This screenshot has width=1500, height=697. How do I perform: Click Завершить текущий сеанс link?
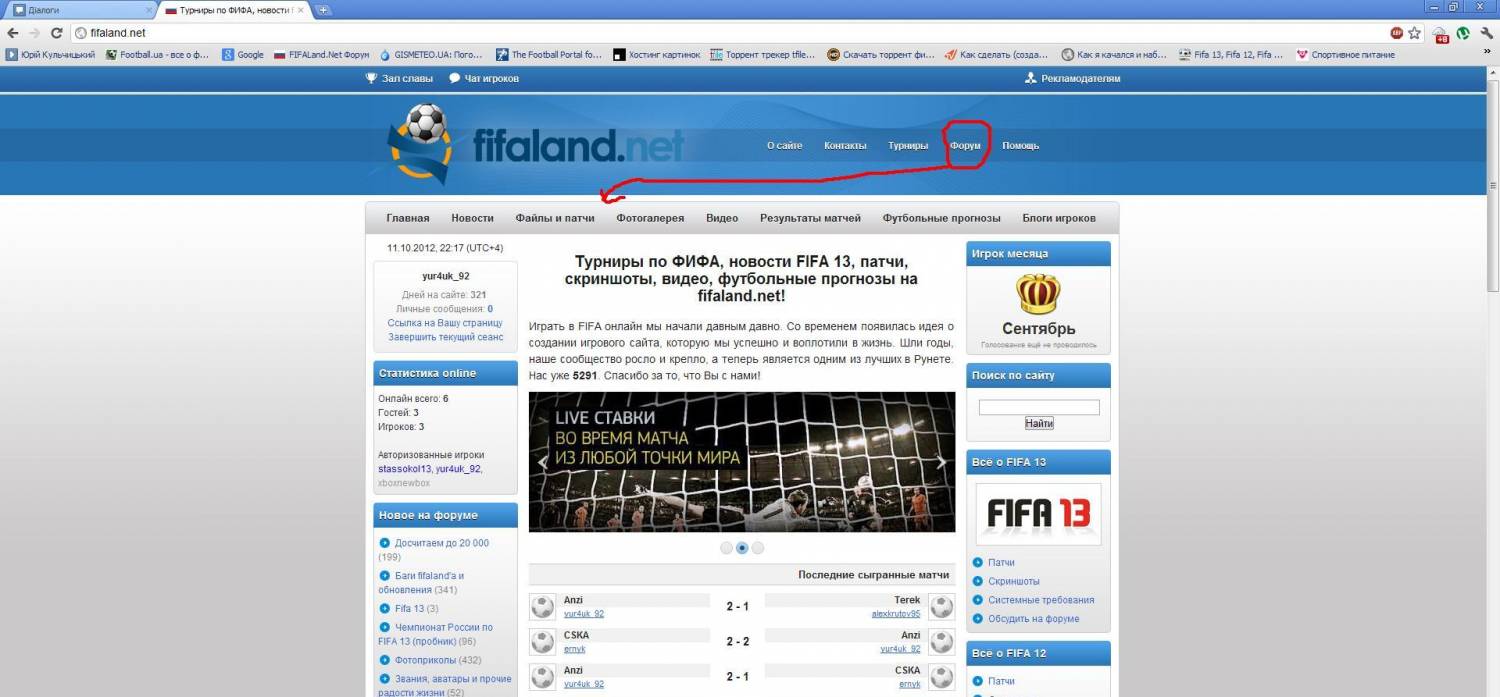click(445, 337)
